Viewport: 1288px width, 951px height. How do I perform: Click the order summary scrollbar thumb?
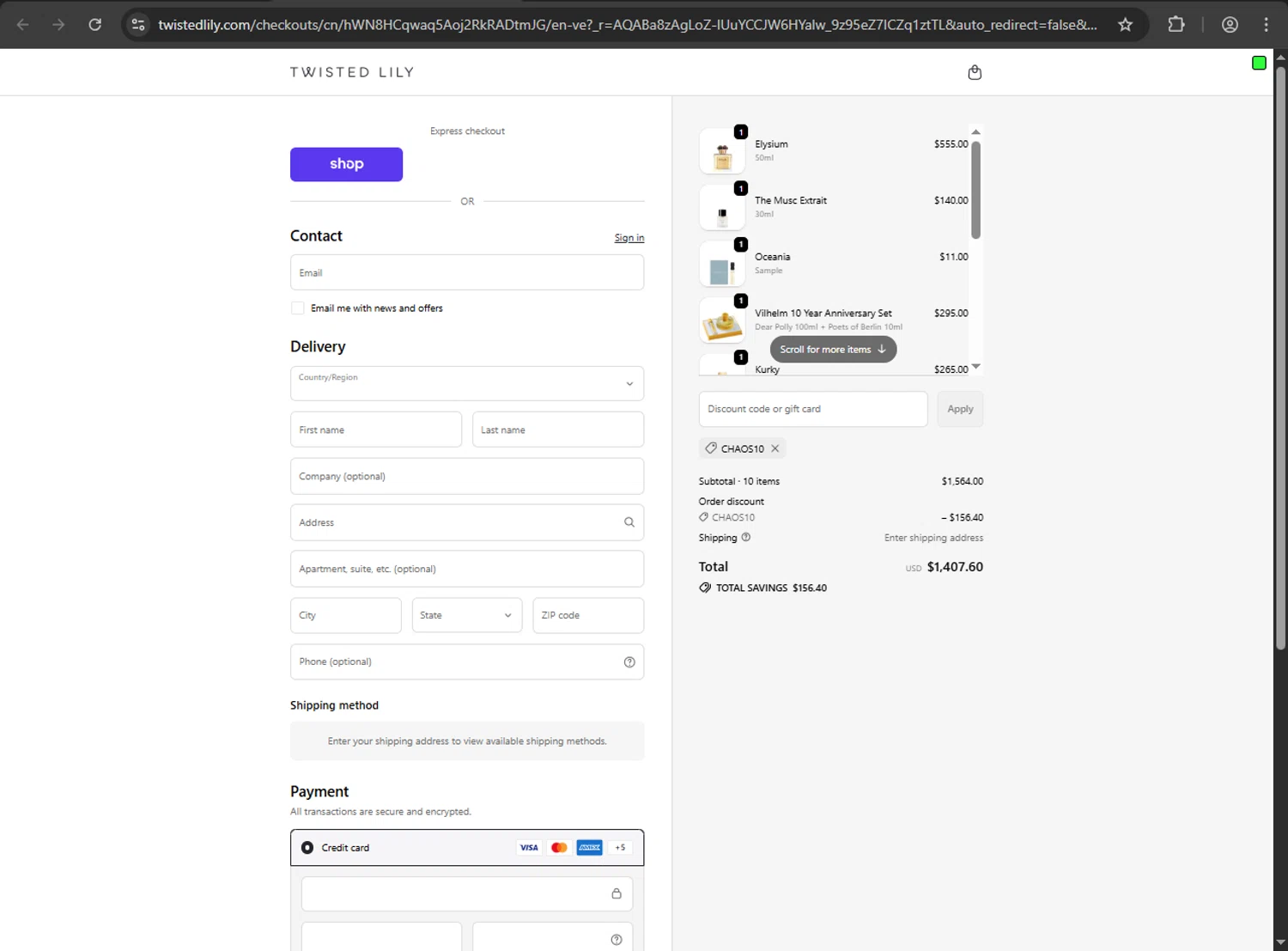point(975,189)
